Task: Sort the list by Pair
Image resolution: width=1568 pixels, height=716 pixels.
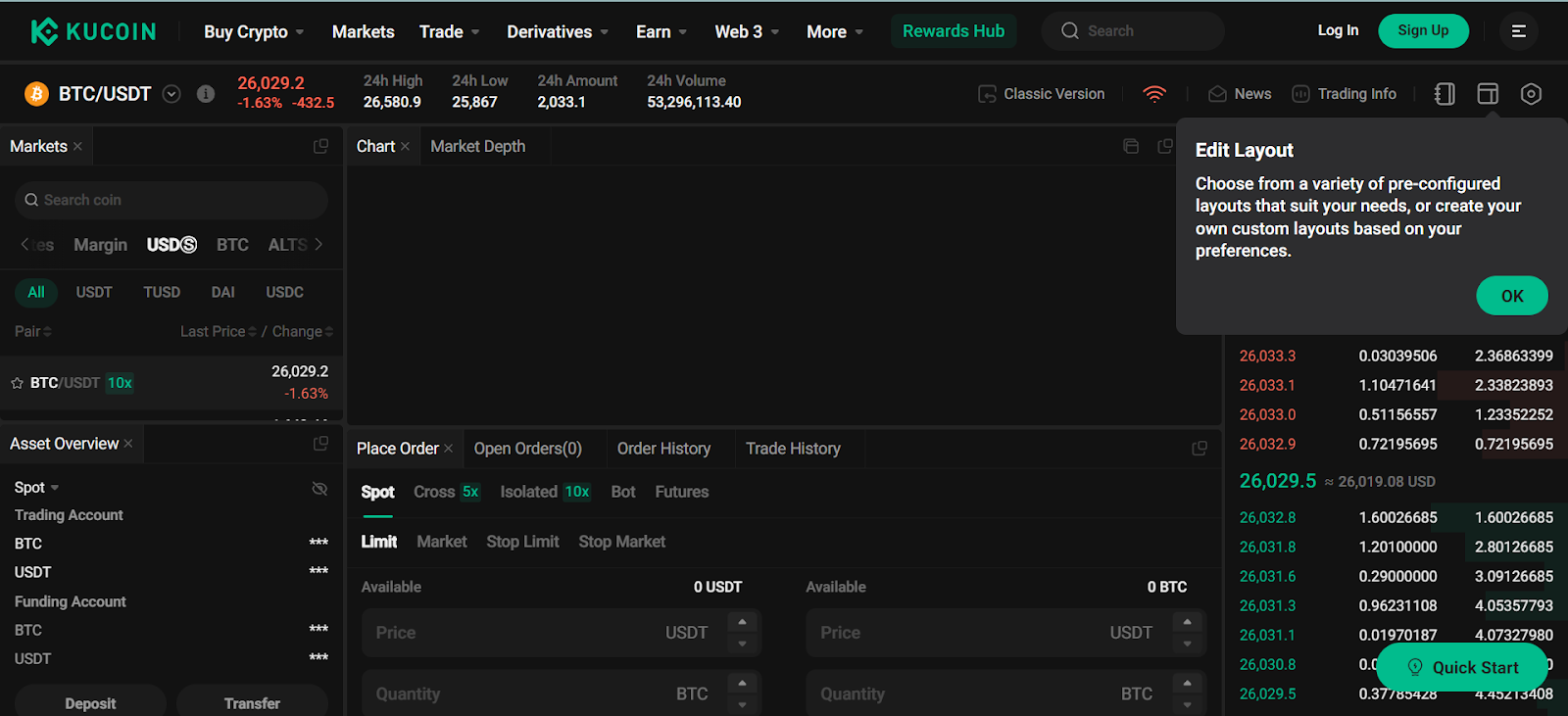Action: pos(32,331)
